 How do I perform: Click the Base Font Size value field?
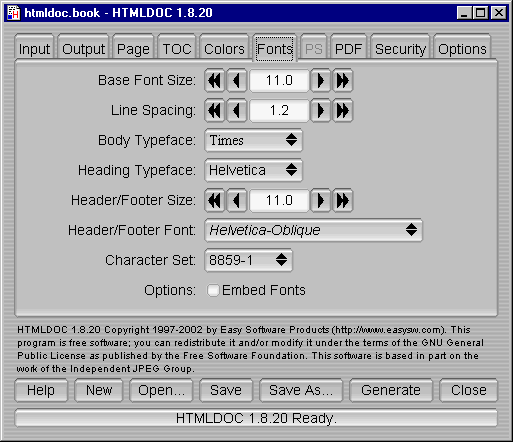279,80
